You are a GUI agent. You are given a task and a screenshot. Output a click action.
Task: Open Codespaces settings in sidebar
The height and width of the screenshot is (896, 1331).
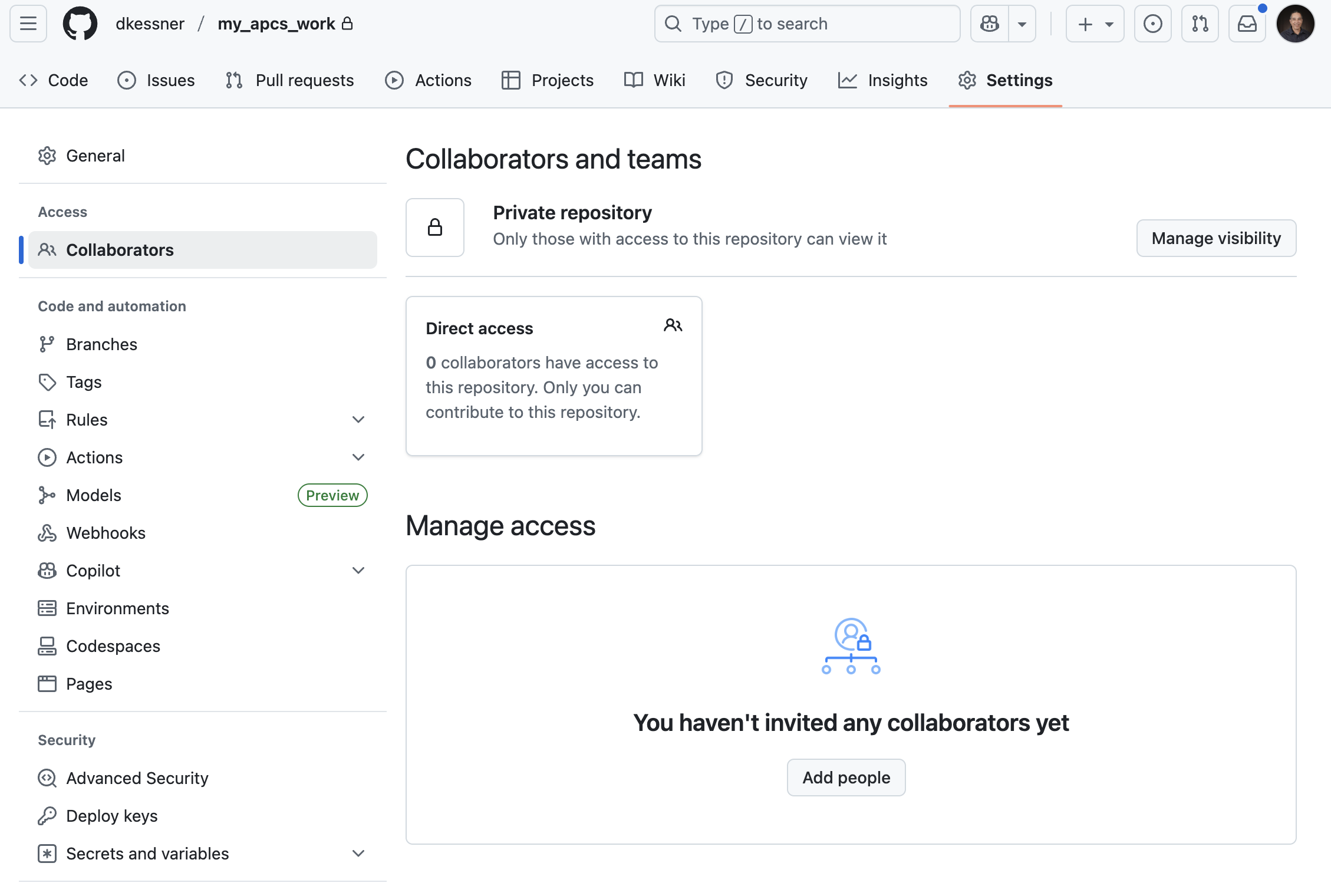203,646
